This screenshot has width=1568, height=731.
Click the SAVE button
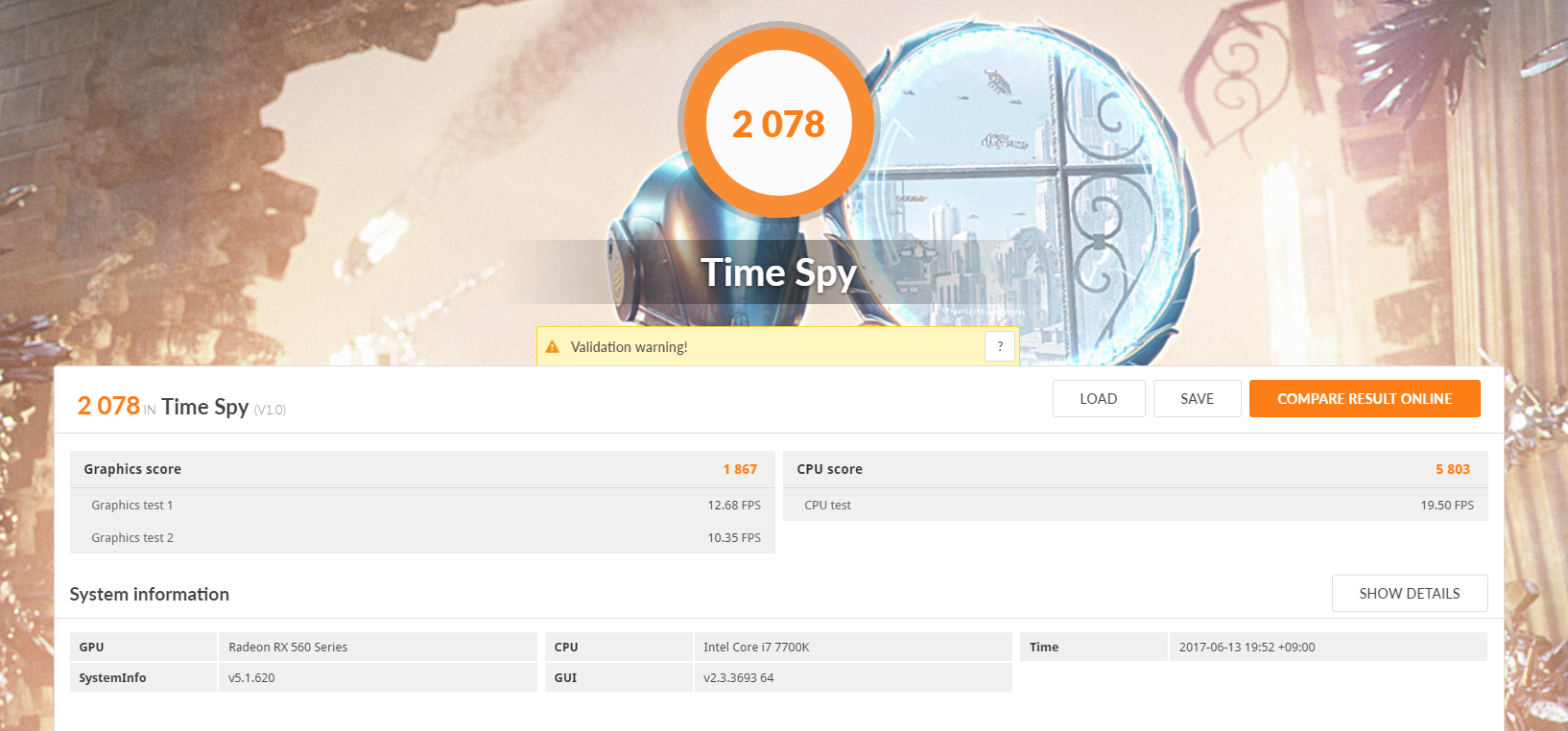click(1198, 399)
